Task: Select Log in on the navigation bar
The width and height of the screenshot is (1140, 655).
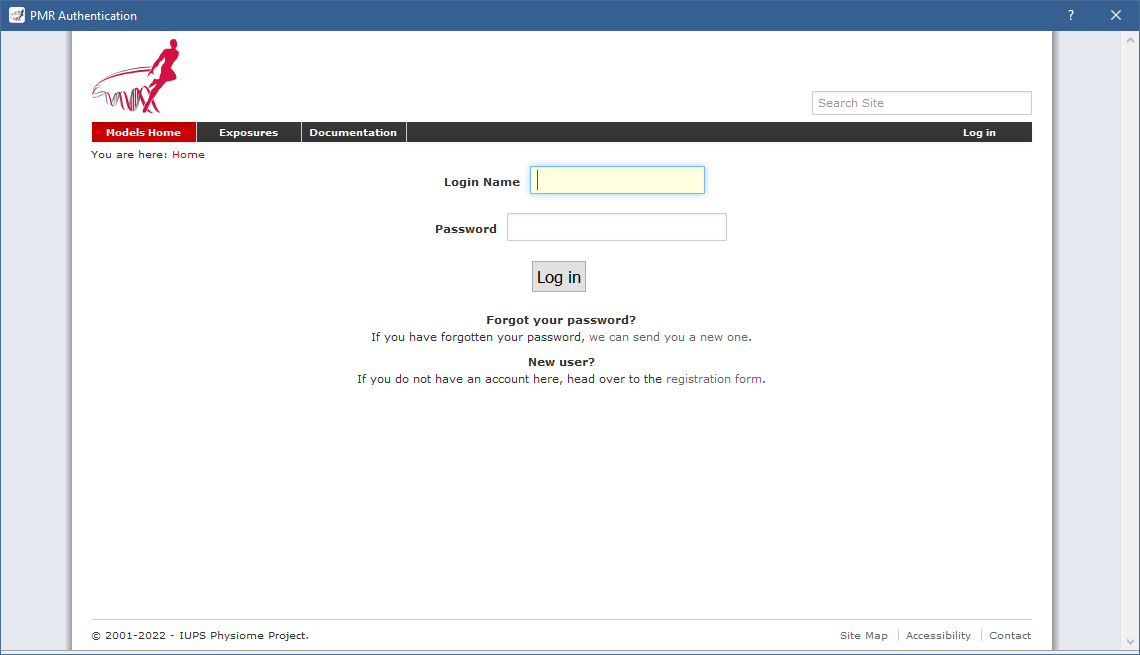Action: point(978,132)
